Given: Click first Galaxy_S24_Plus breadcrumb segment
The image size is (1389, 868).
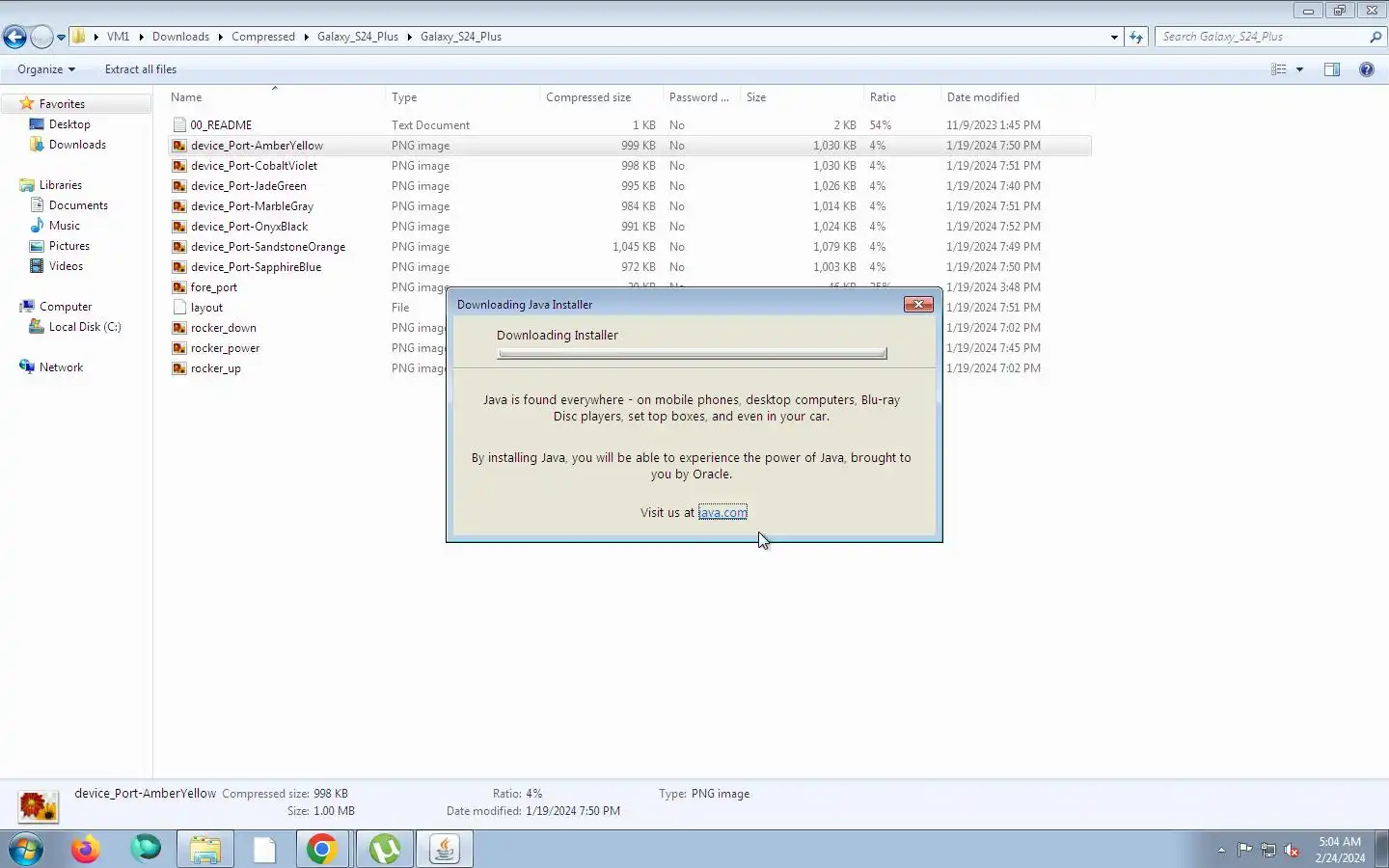Looking at the screenshot, I should coord(358,37).
